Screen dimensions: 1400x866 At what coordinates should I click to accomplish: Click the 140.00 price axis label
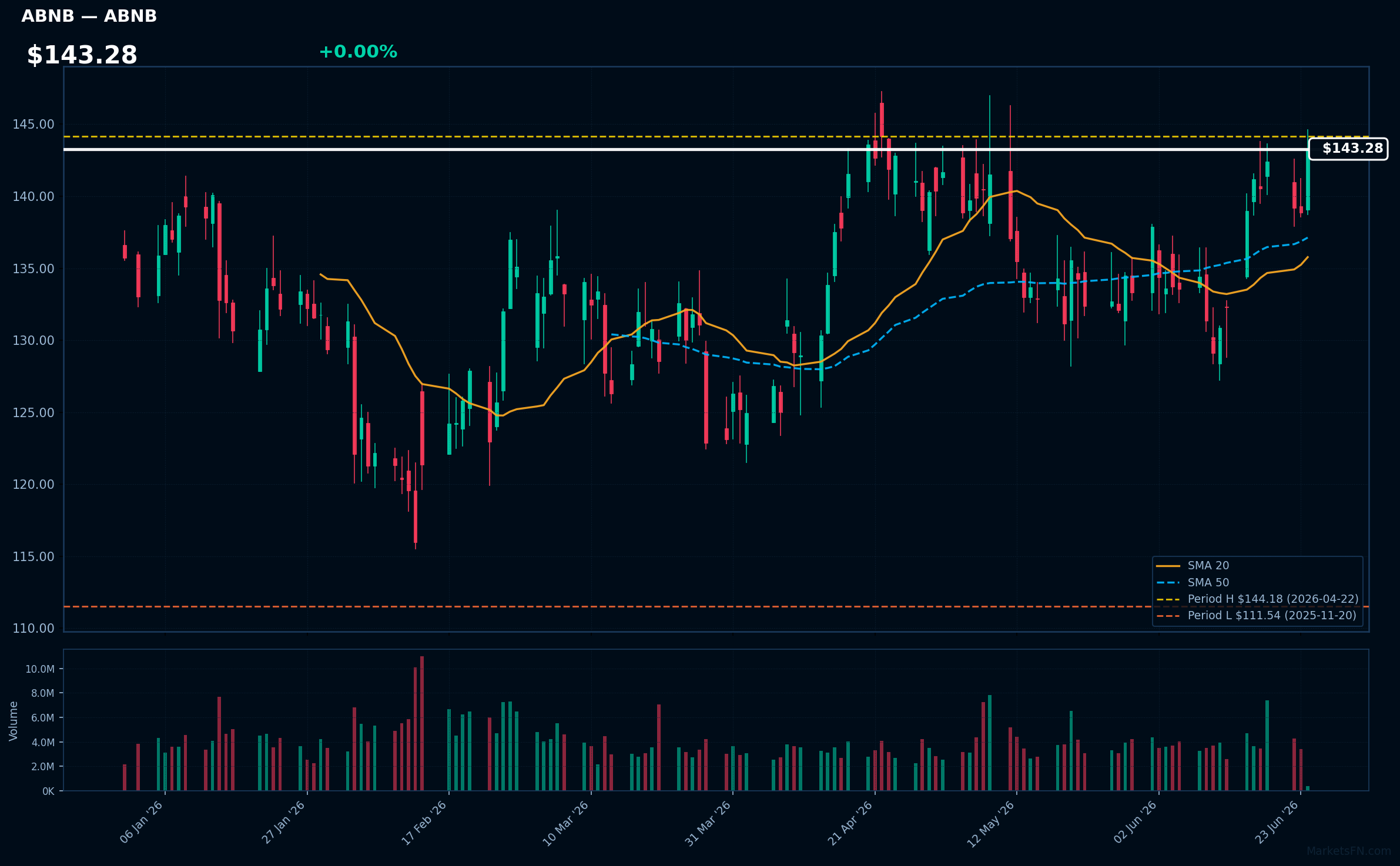tap(34, 197)
